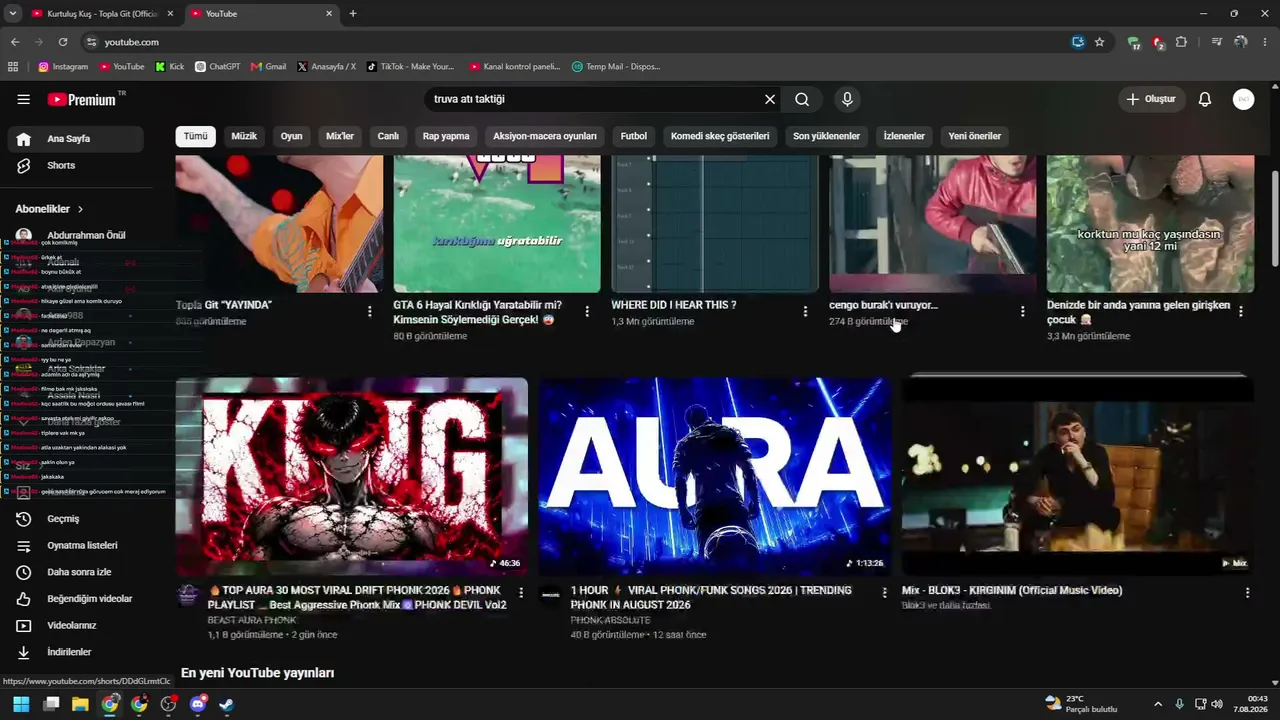Select the Müzik filter chip

pyautogui.click(x=244, y=136)
